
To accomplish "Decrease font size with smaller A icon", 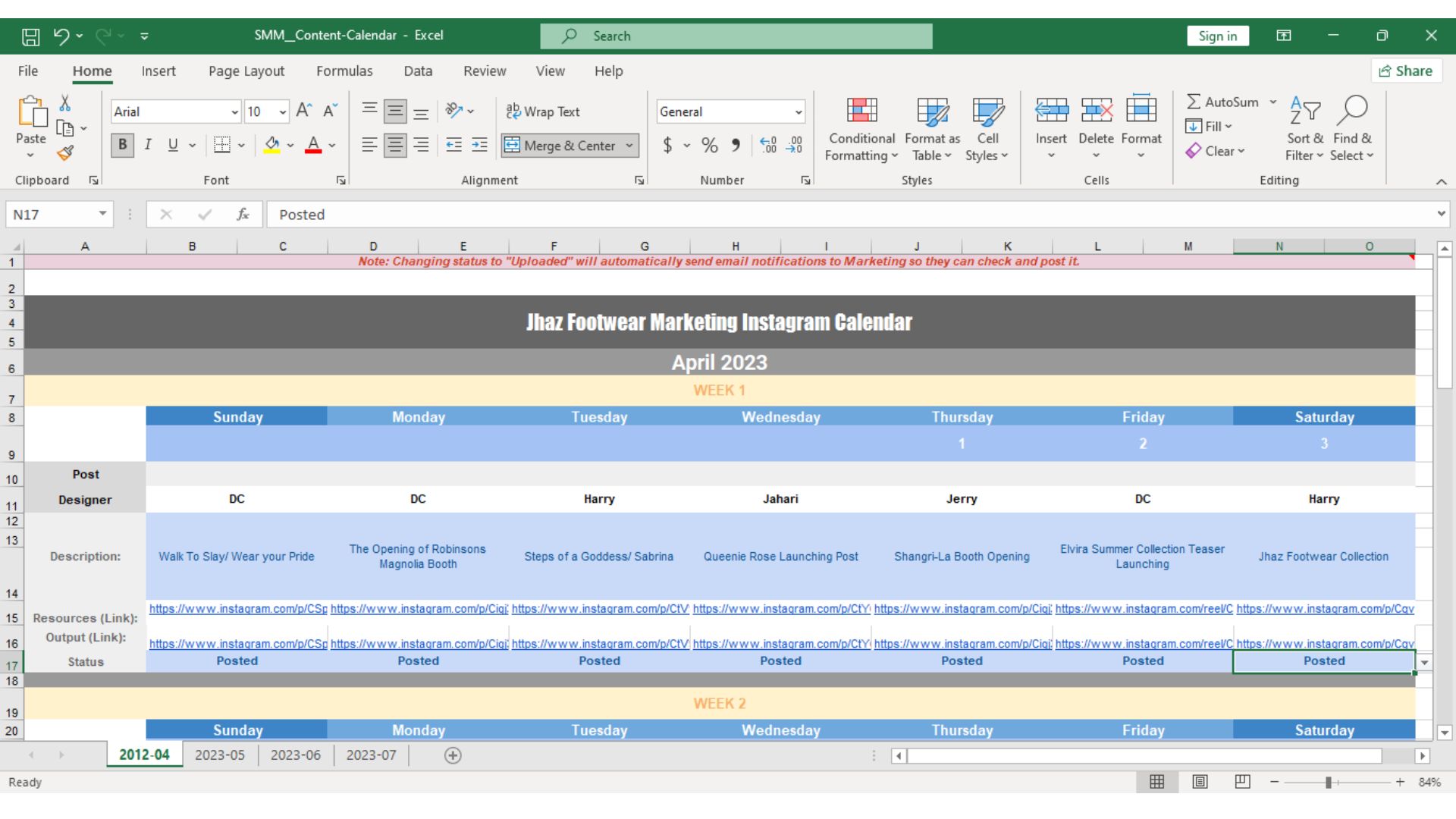I will point(330,111).
